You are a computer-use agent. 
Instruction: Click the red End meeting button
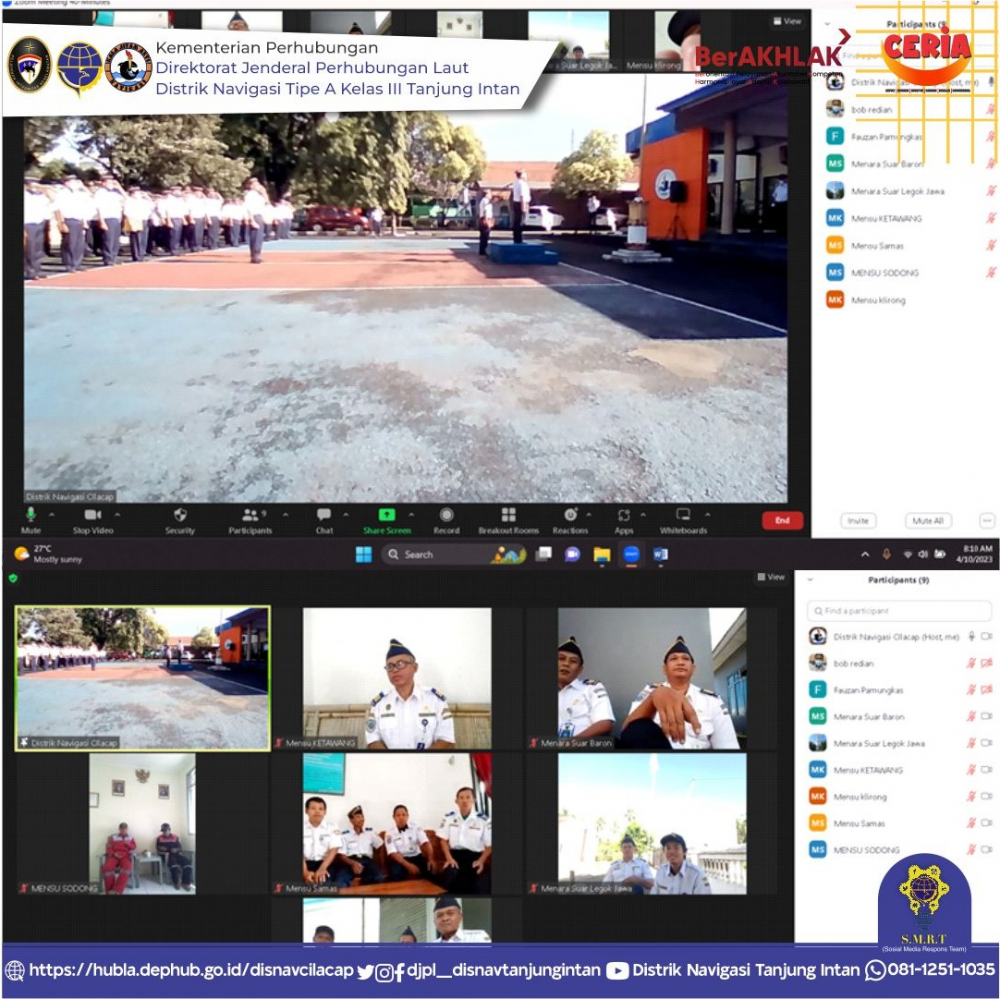pos(782,521)
